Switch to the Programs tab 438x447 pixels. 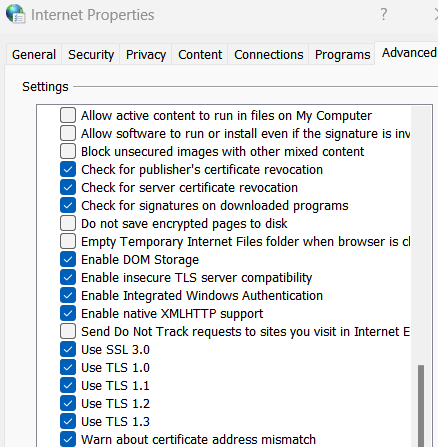342,55
